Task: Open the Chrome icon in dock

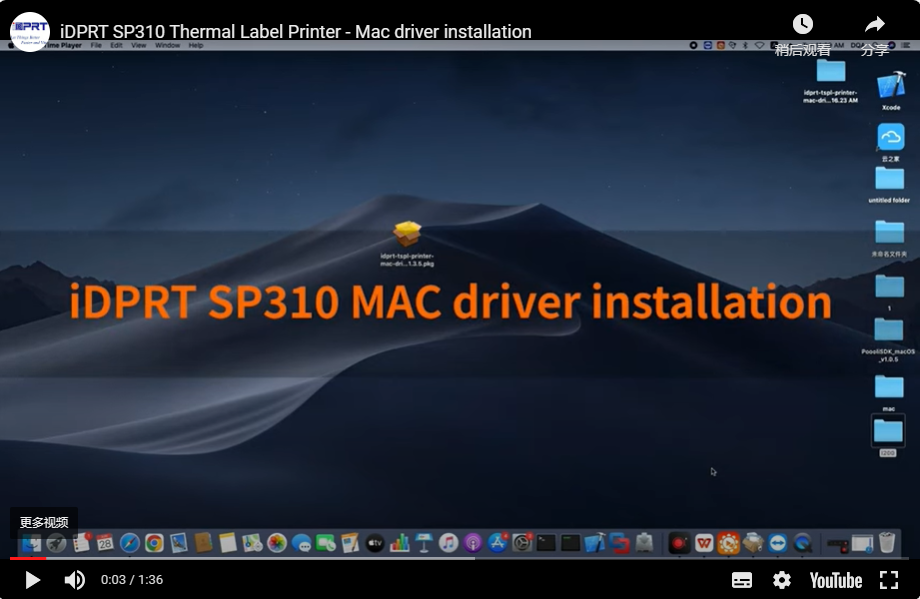Action: tap(154, 543)
